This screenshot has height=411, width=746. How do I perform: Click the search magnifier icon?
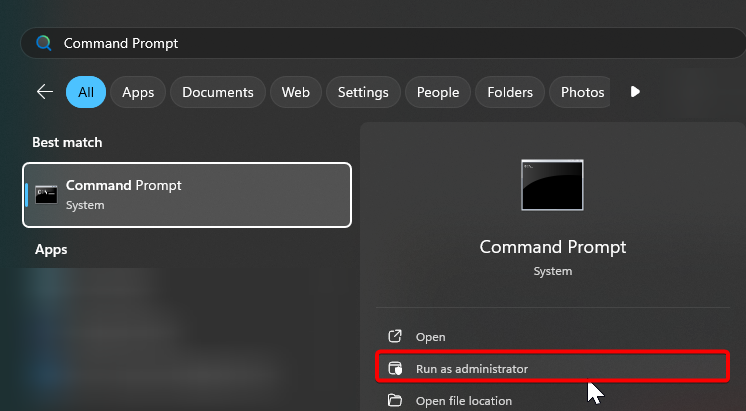tap(44, 43)
